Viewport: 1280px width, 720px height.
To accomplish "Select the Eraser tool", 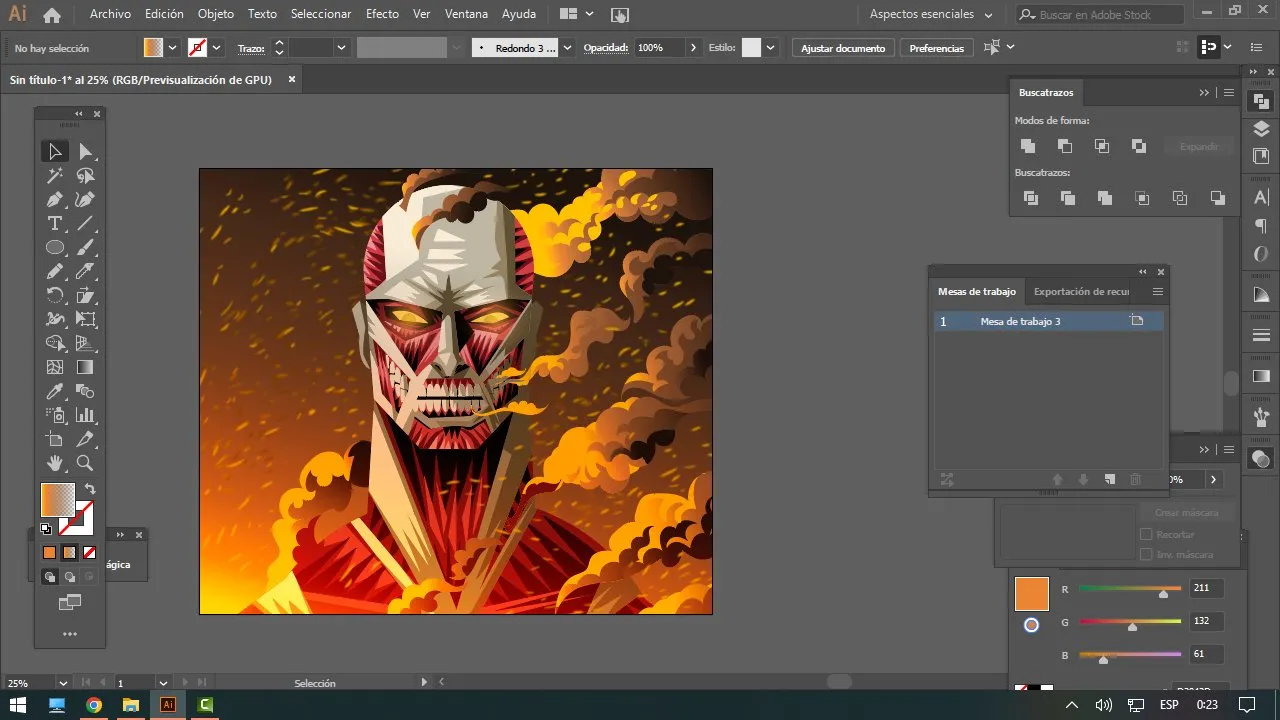I will click(86, 272).
